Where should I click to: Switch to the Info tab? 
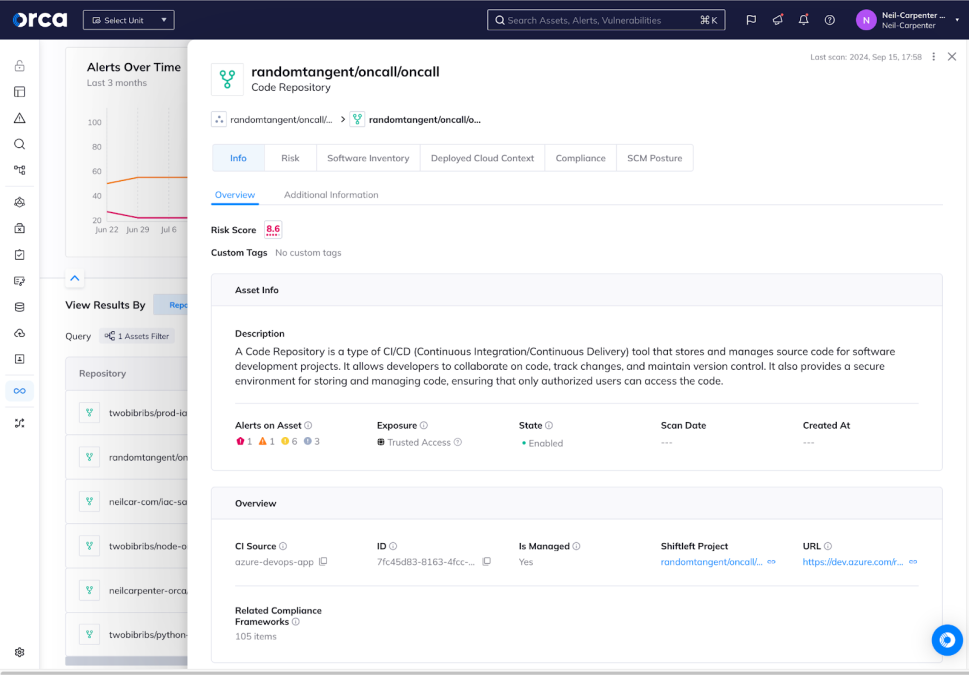(x=239, y=158)
